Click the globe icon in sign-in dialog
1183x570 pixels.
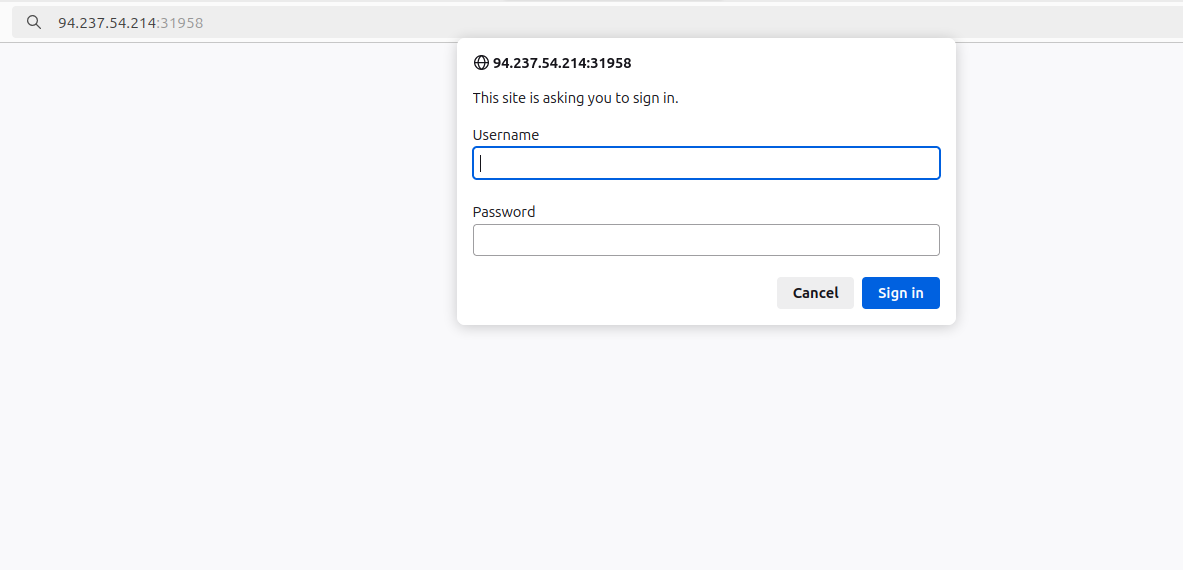[x=481, y=63]
